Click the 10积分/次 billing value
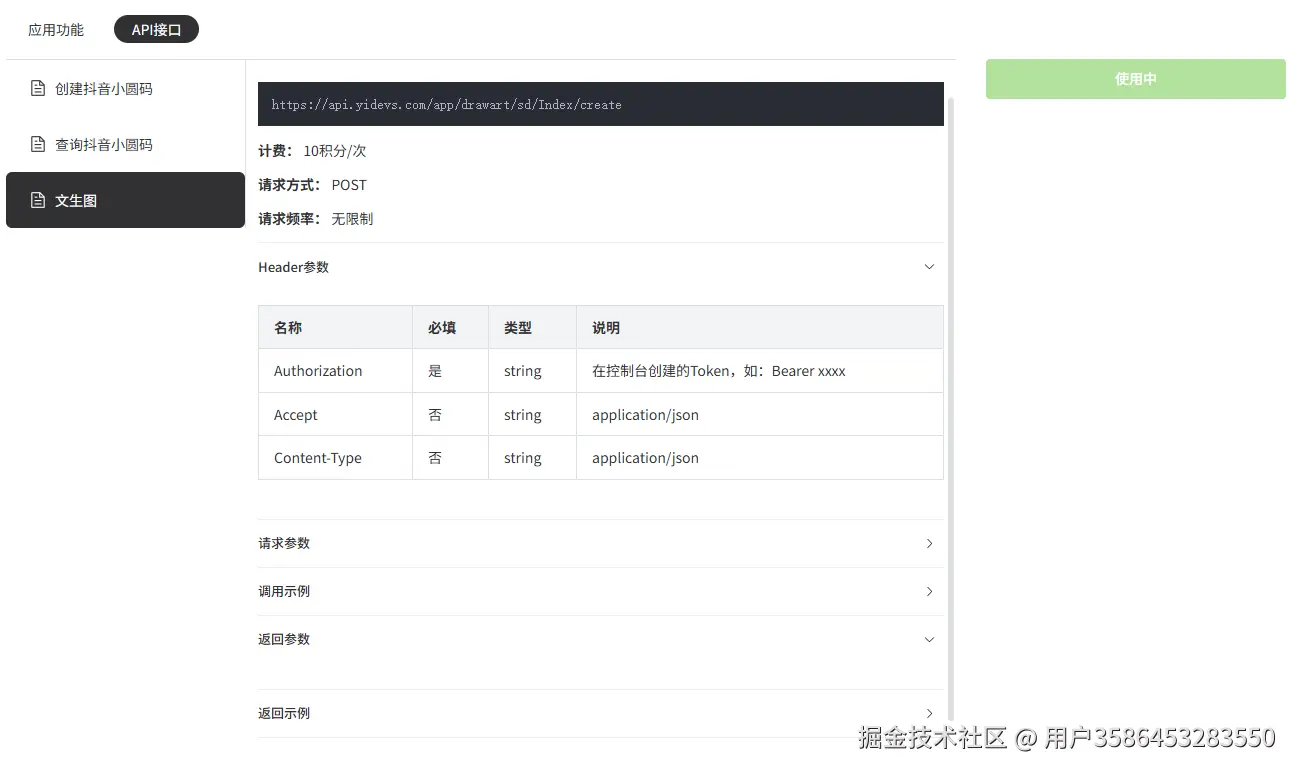The height and width of the screenshot is (773, 1297). click(335, 151)
